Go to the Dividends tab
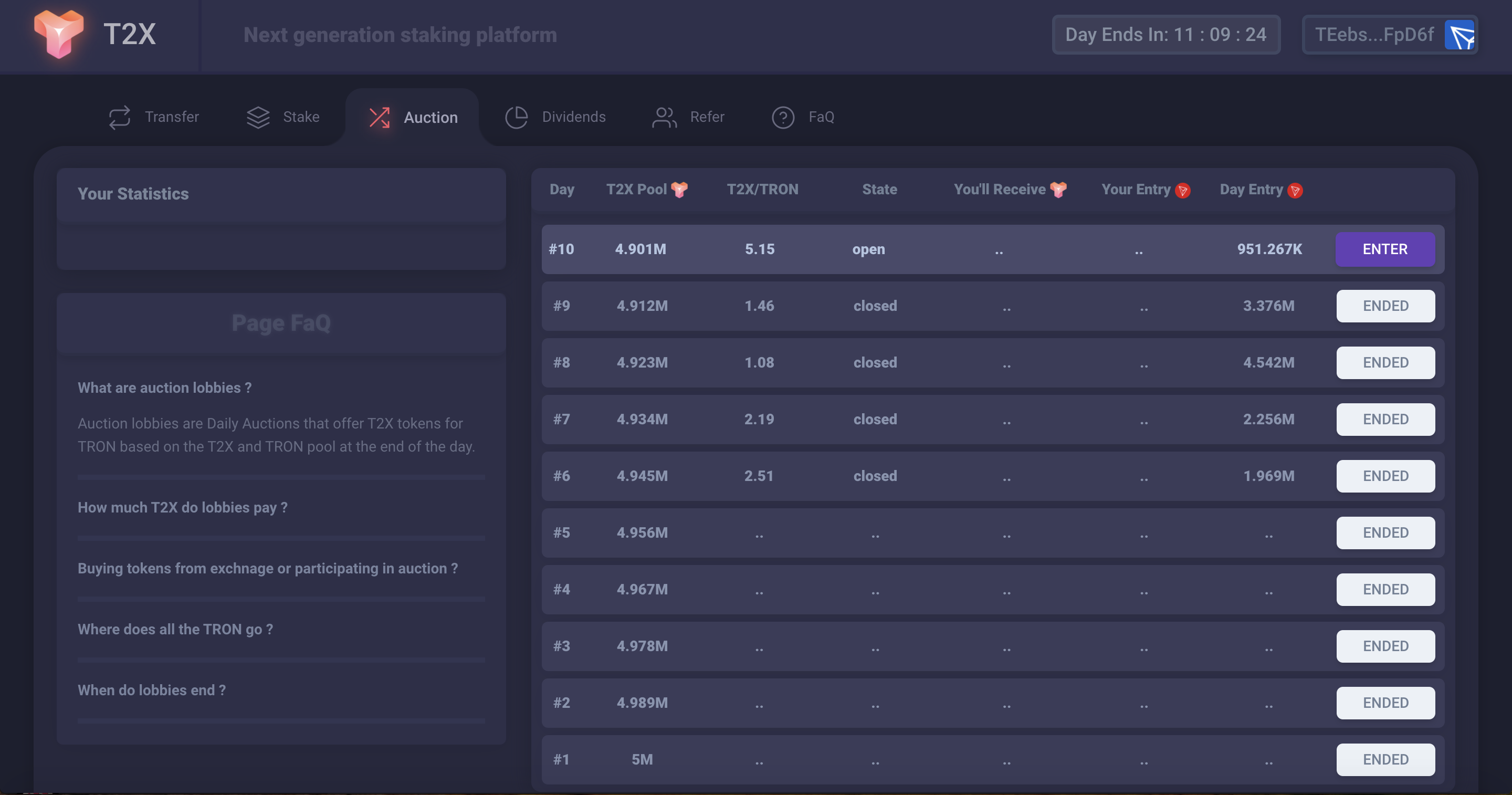Image resolution: width=1512 pixels, height=795 pixels. coord(555,117)
